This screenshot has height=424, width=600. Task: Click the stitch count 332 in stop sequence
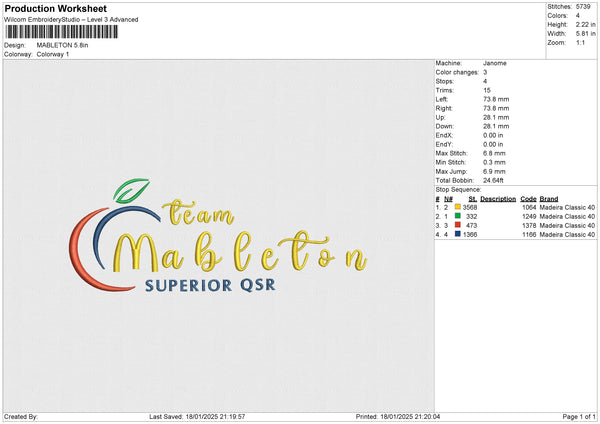point(471,216)
